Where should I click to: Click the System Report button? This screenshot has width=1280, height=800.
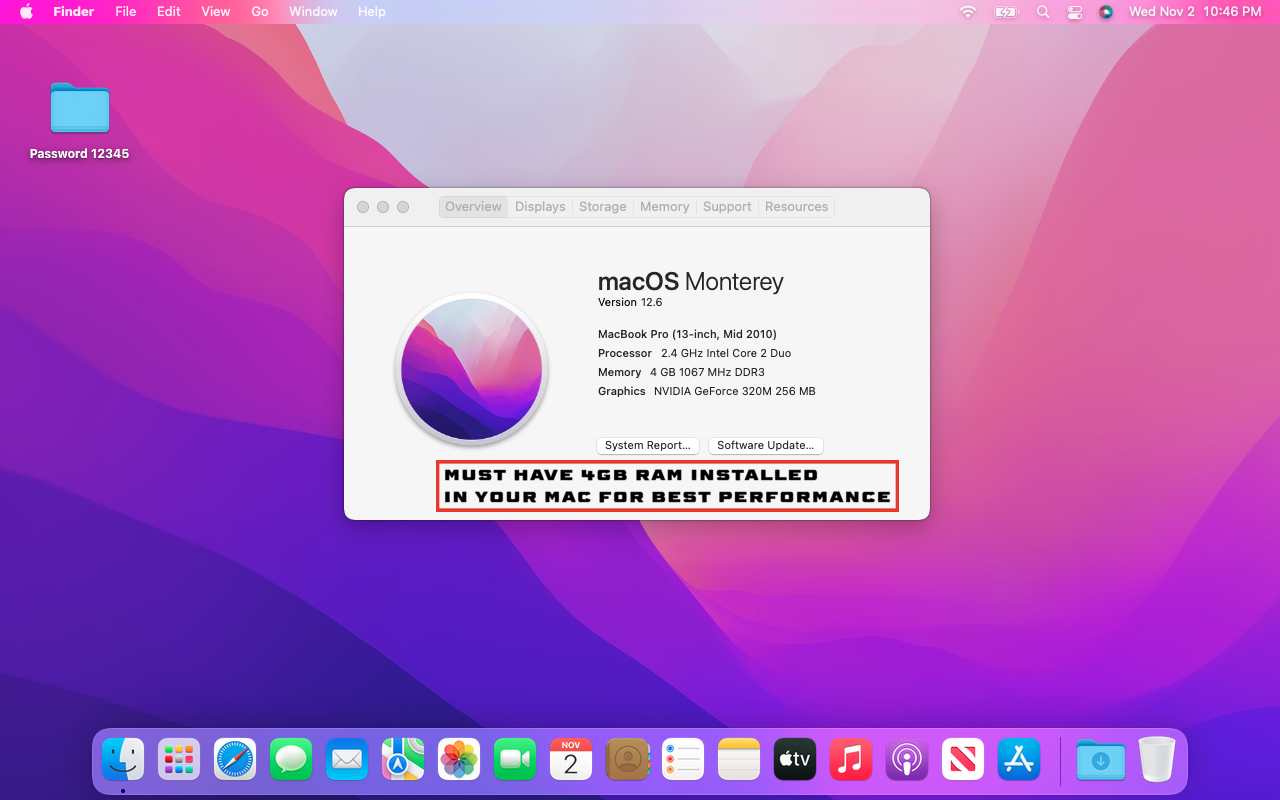tap(647, 446)
